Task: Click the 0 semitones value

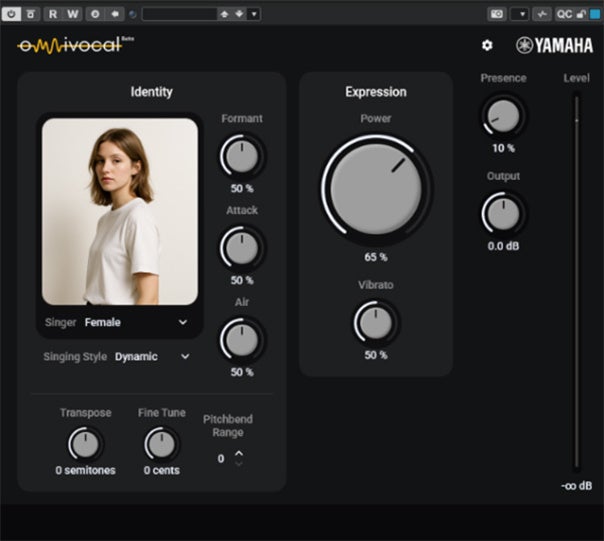Action: point(86,470)
